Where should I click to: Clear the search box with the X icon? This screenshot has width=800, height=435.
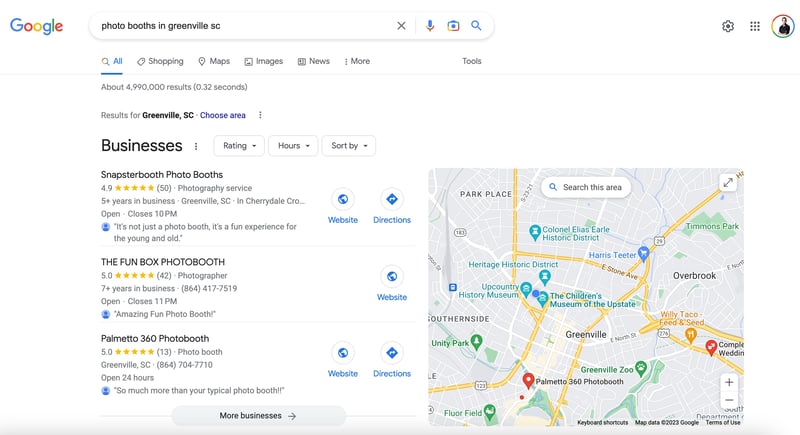coord(401,25)
